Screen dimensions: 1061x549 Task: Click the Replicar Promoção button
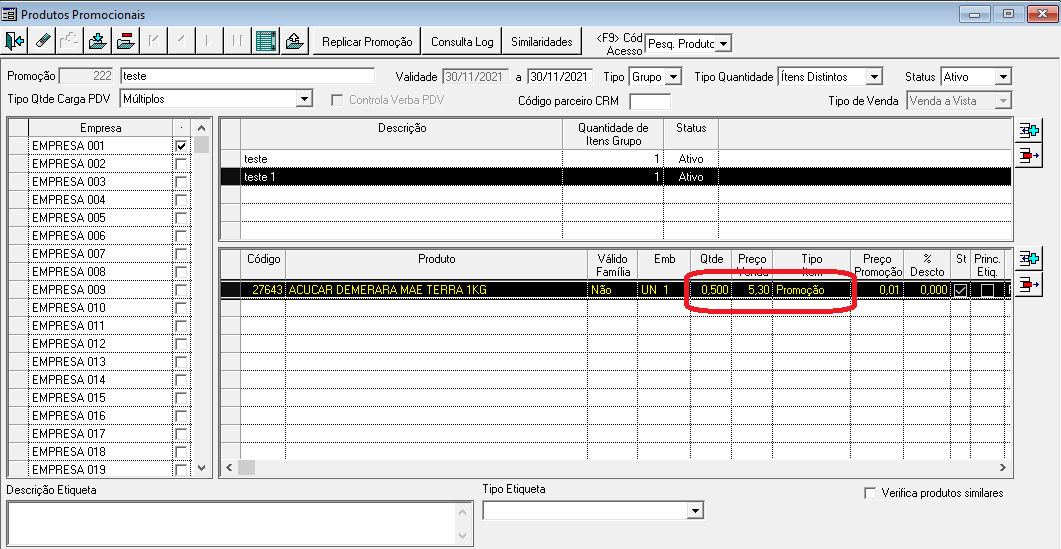[x=367, y=41]
